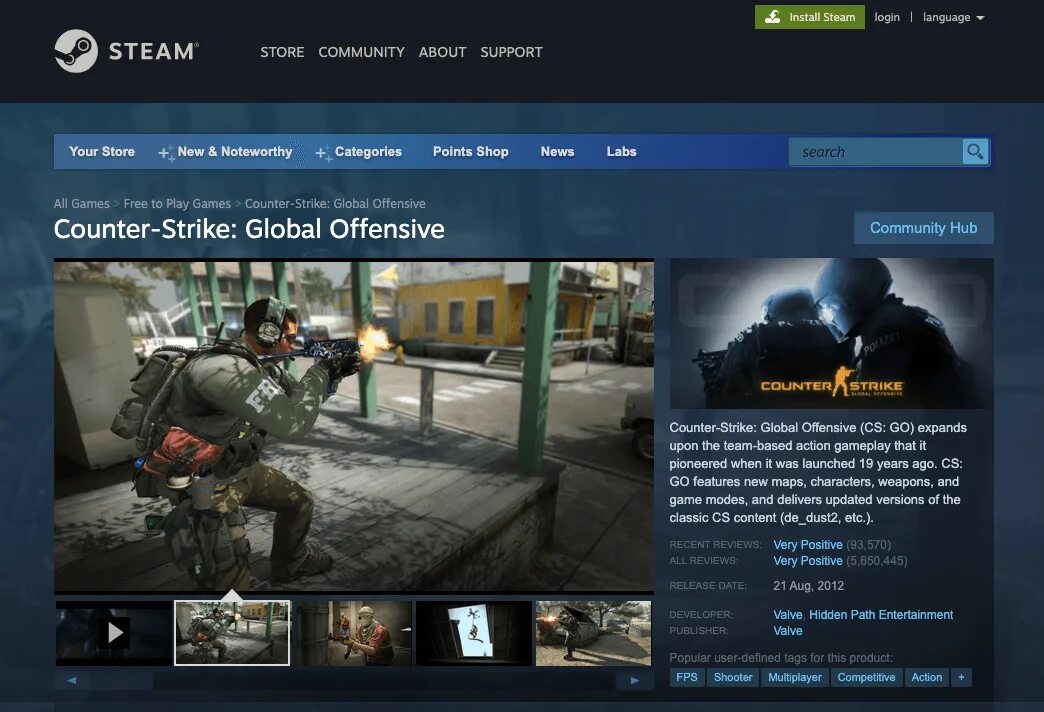
Task: Click the Install Steam button
Action: (810, 17)
